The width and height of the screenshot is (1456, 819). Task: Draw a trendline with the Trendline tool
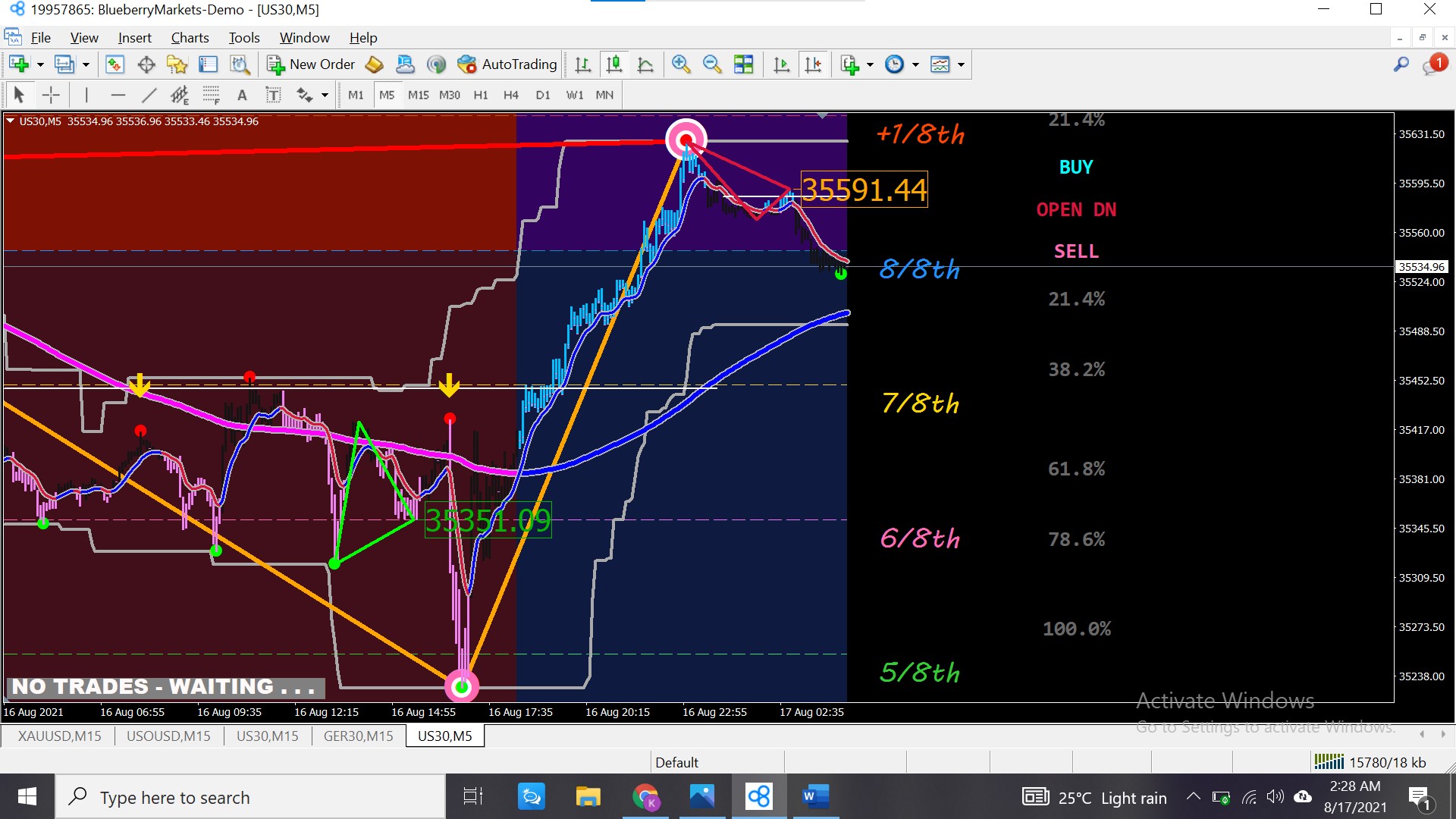tap(149, 95)
